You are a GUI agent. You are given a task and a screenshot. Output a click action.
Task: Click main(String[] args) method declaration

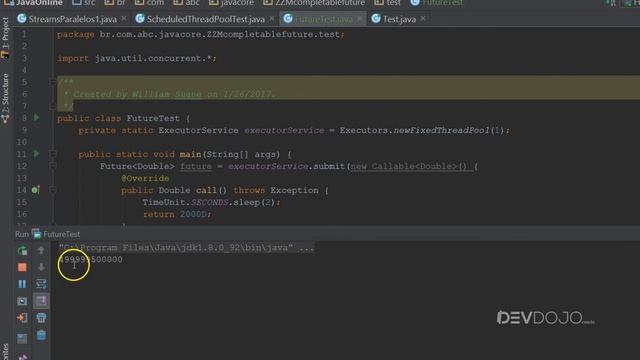coord(230,154)
